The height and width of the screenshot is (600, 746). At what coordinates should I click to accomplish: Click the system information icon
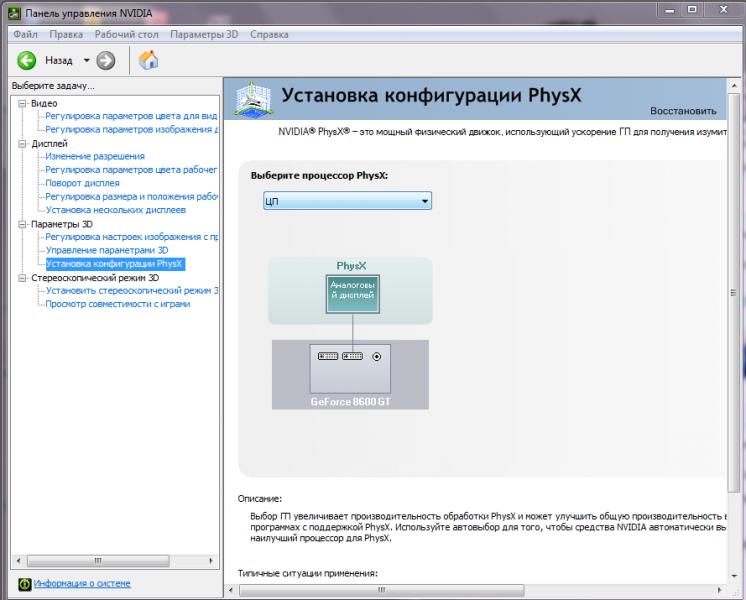tap(25, 584)
